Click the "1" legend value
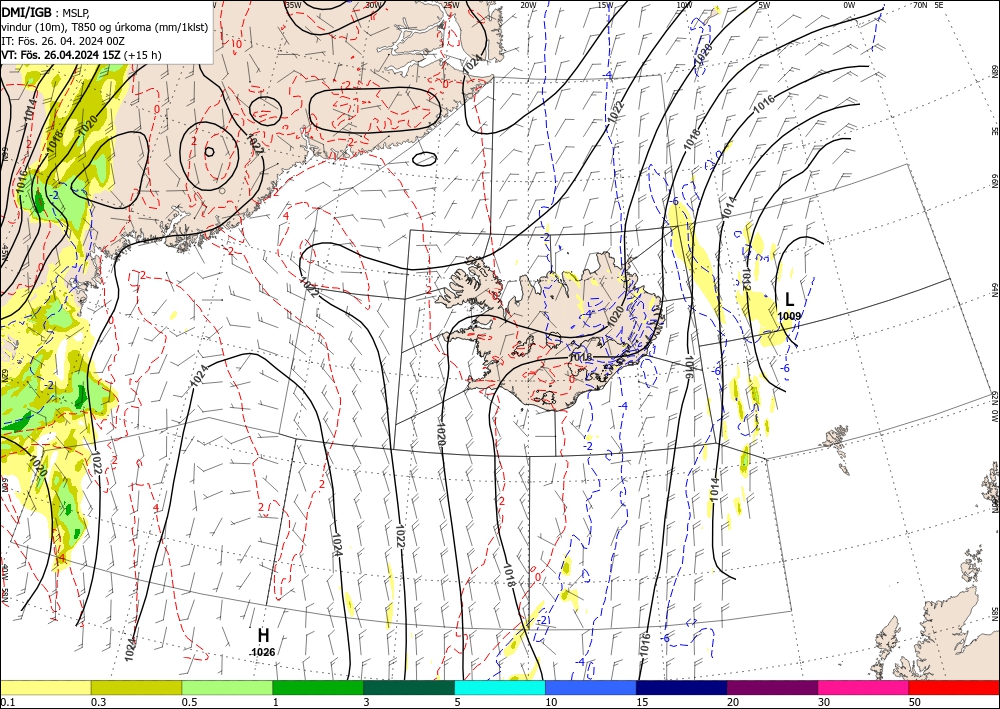Screen dimensions: 1000x709 click(x=276, y=702)
